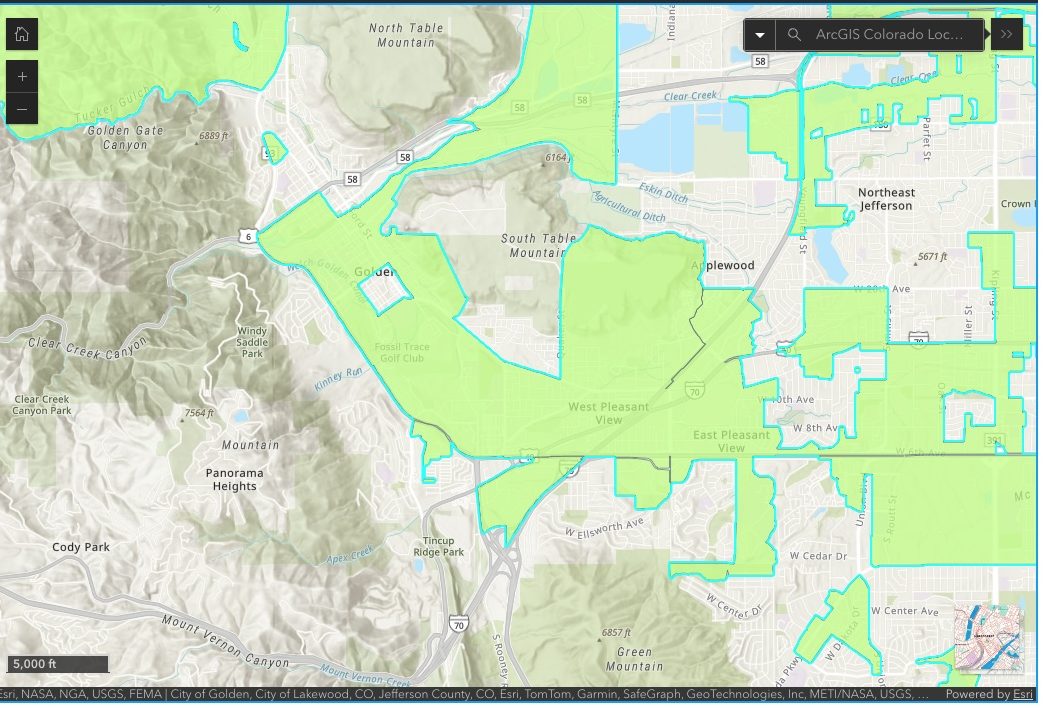
Task: Zoom out with the minus button
Action: point(22,109)
